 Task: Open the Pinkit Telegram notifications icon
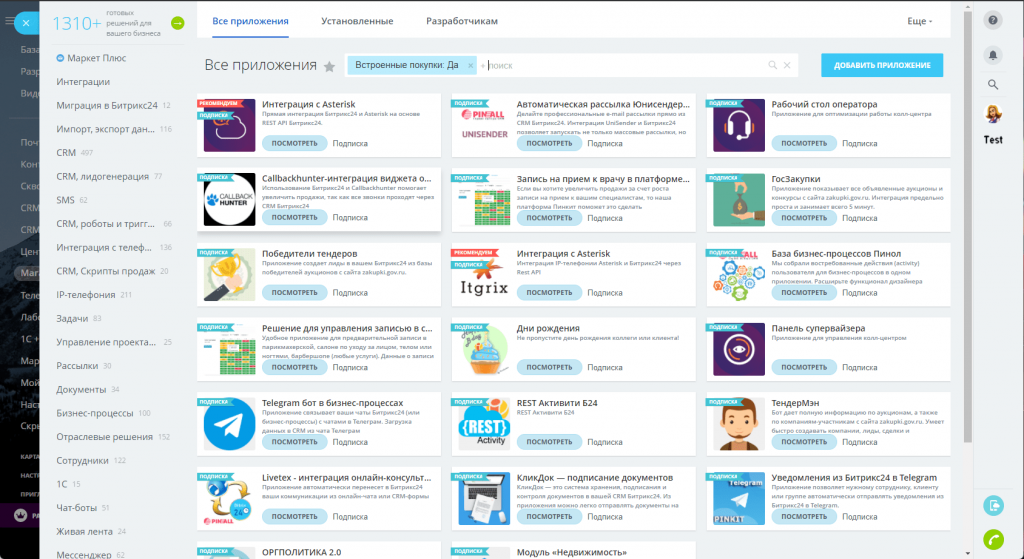739,498
